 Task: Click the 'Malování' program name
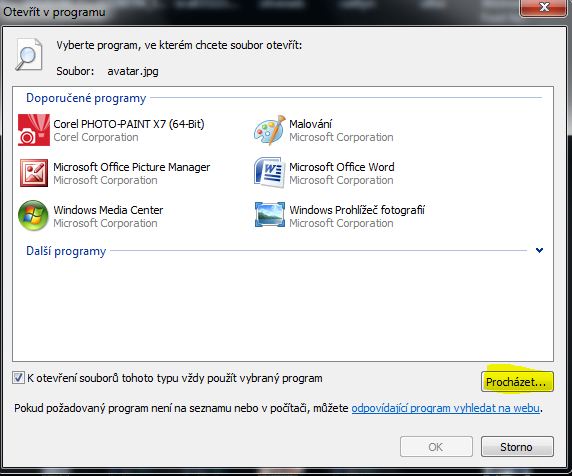(310, 124)
